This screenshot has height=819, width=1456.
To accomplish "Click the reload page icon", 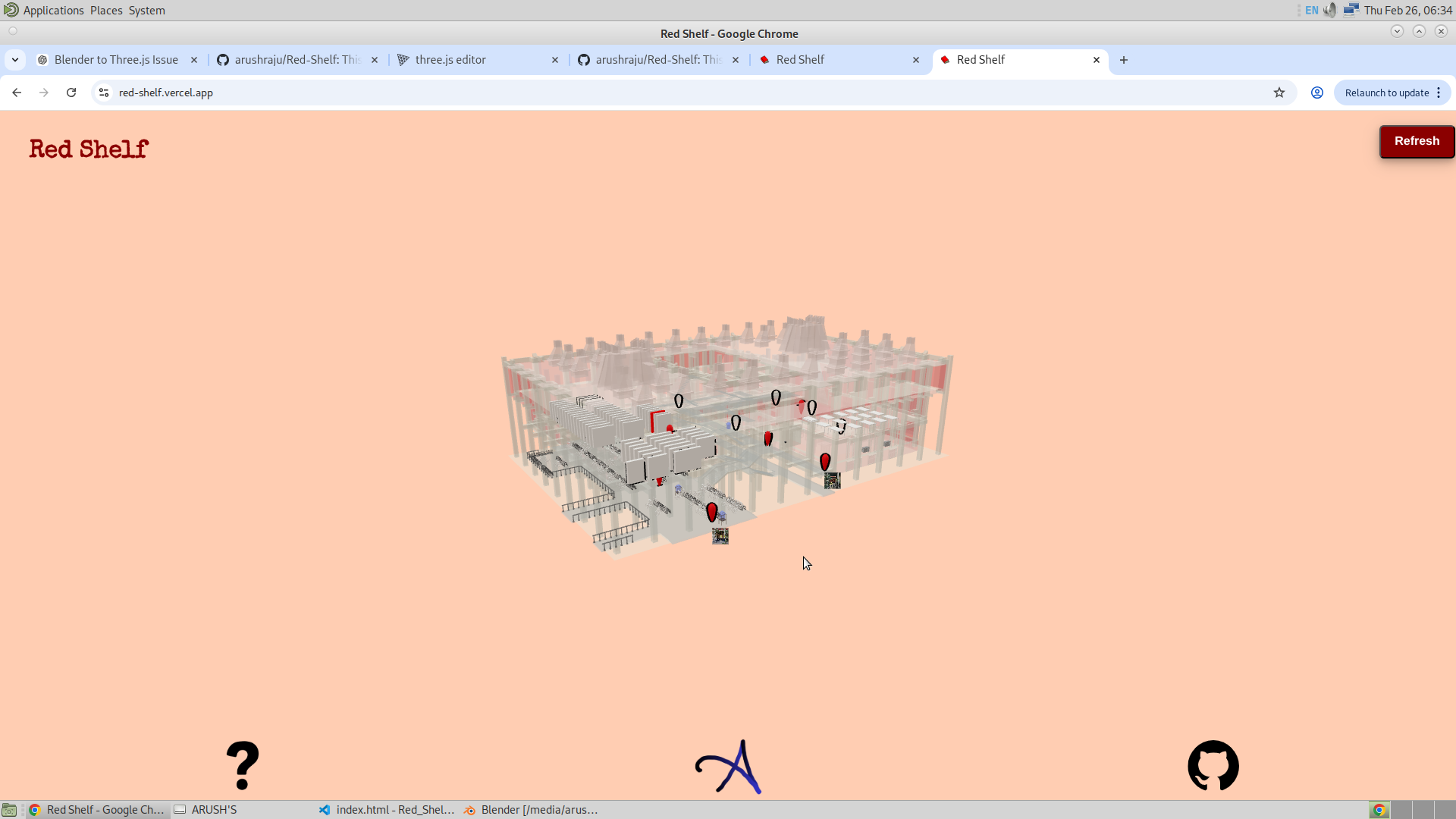I will coord(71,93).
